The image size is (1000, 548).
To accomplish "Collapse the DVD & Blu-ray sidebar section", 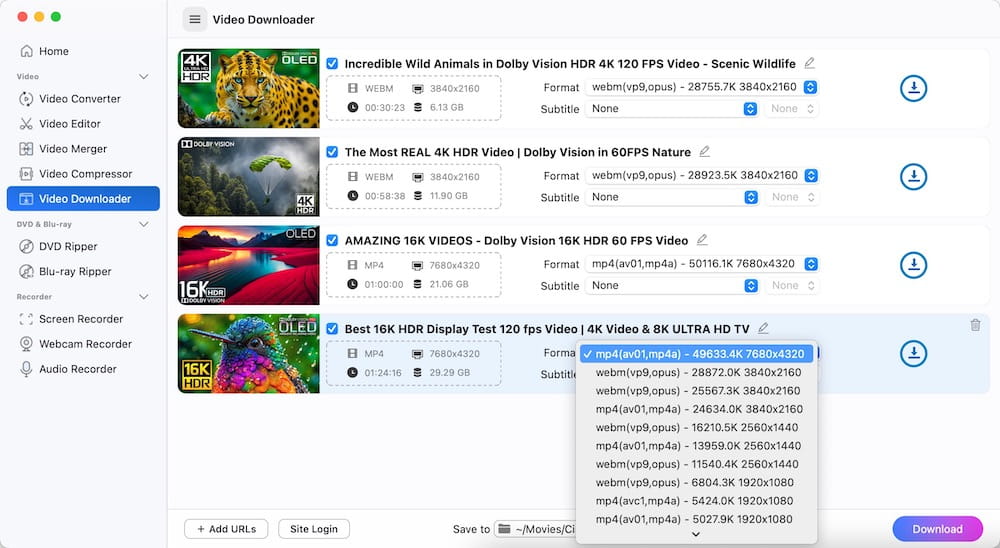I will coord(143,225).
